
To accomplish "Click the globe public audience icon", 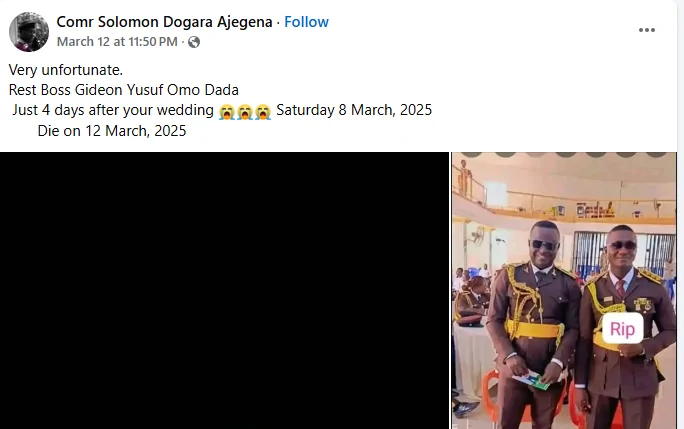I will 194,42.
